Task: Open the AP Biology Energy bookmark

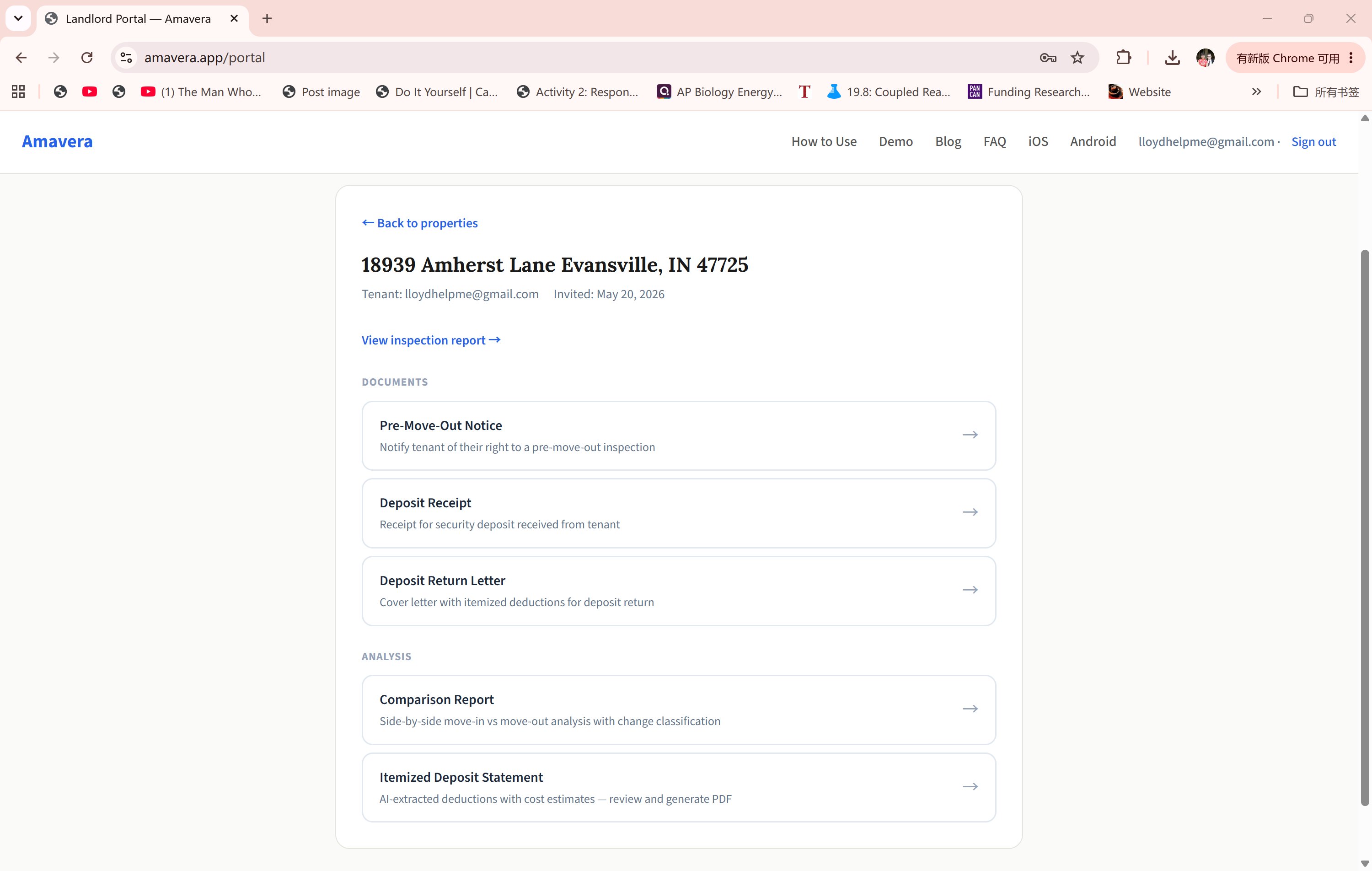Action: click(x=719, y=92)
